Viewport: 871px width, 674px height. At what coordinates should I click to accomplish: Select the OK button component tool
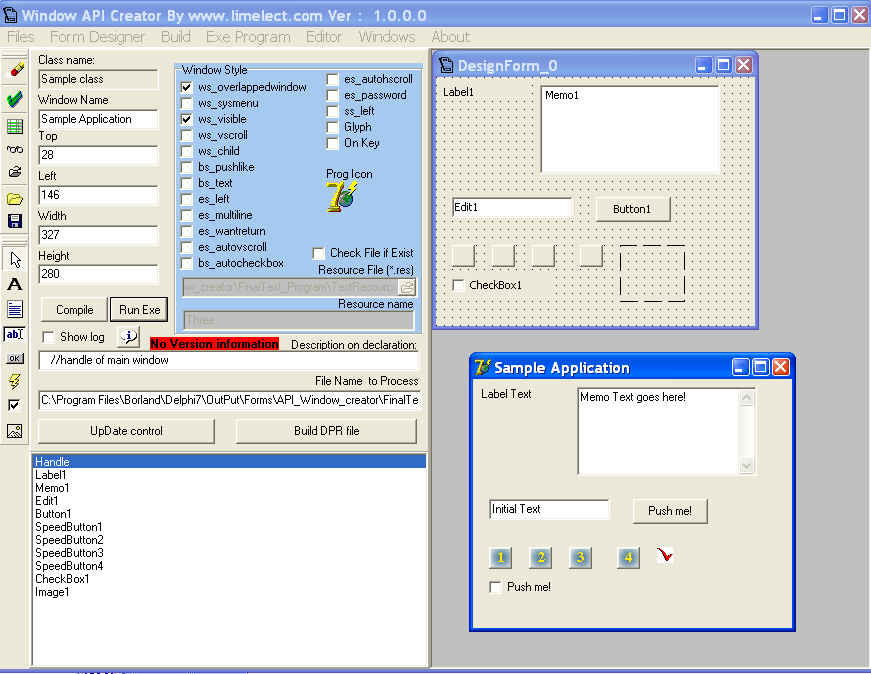(x=15, y=357)
